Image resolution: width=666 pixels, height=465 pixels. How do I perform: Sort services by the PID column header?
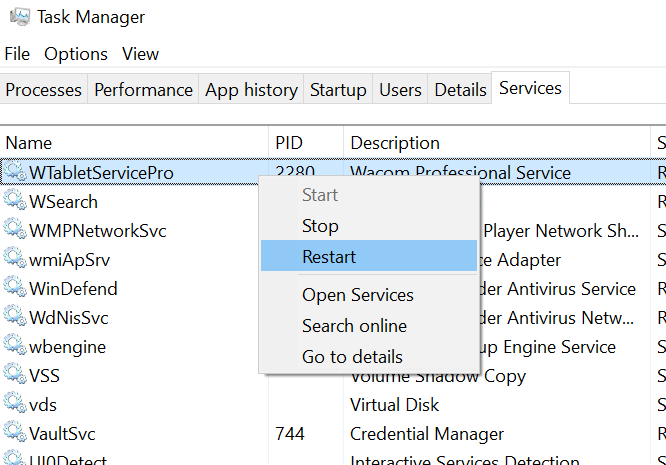[289, 143]
